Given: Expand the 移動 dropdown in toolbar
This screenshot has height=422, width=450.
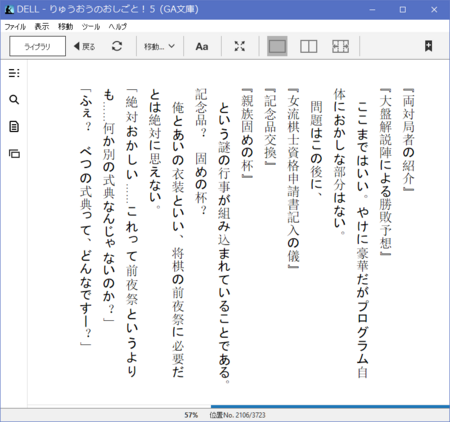Looking at the screenshot, I should coord(159,46).
